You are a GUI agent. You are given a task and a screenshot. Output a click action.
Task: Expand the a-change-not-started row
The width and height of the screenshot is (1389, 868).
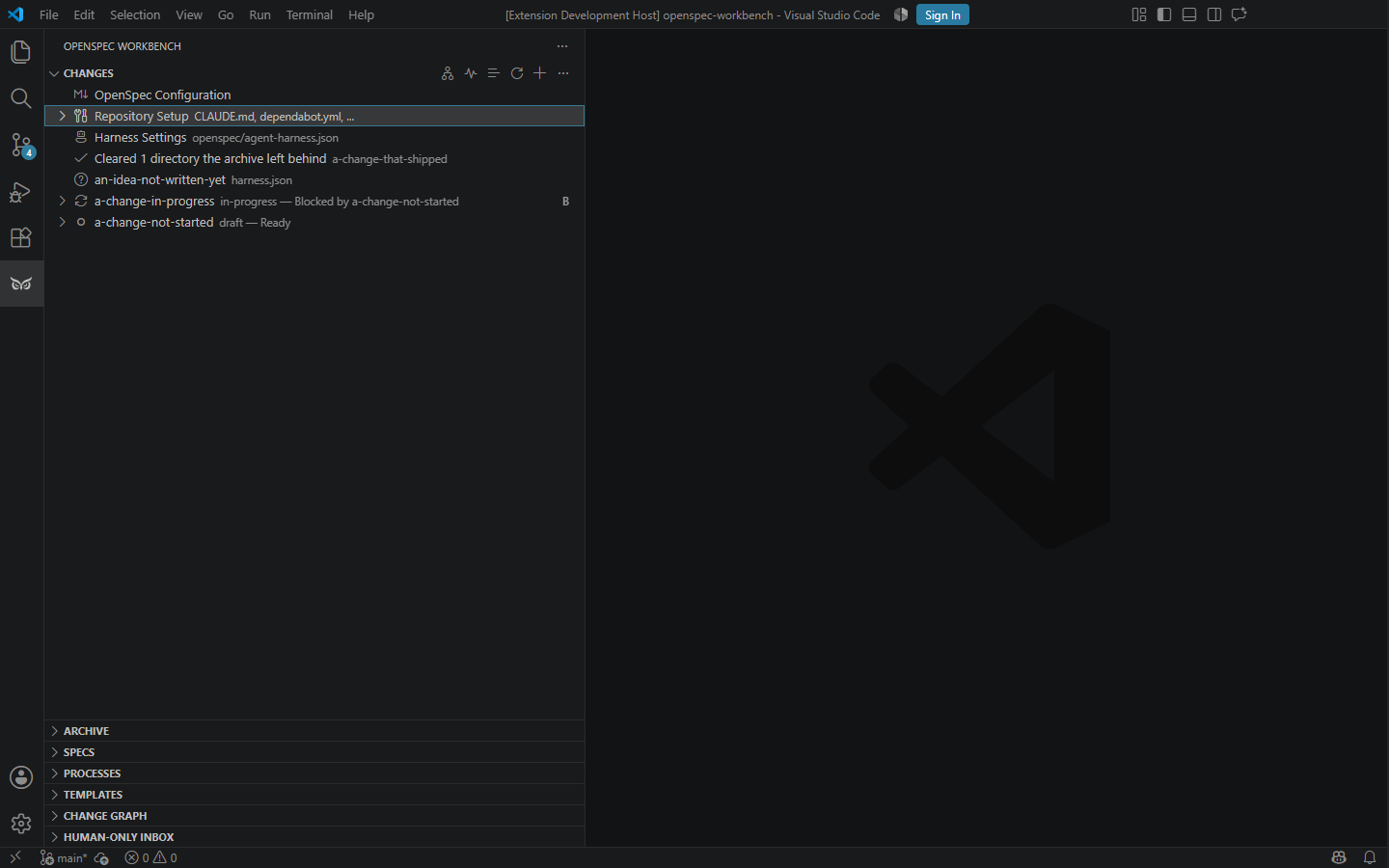[x=63, y=222]
